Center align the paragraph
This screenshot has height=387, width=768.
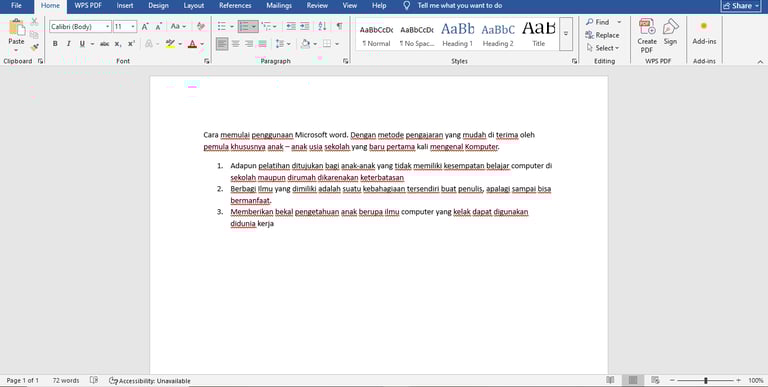(x=236, y=44)
